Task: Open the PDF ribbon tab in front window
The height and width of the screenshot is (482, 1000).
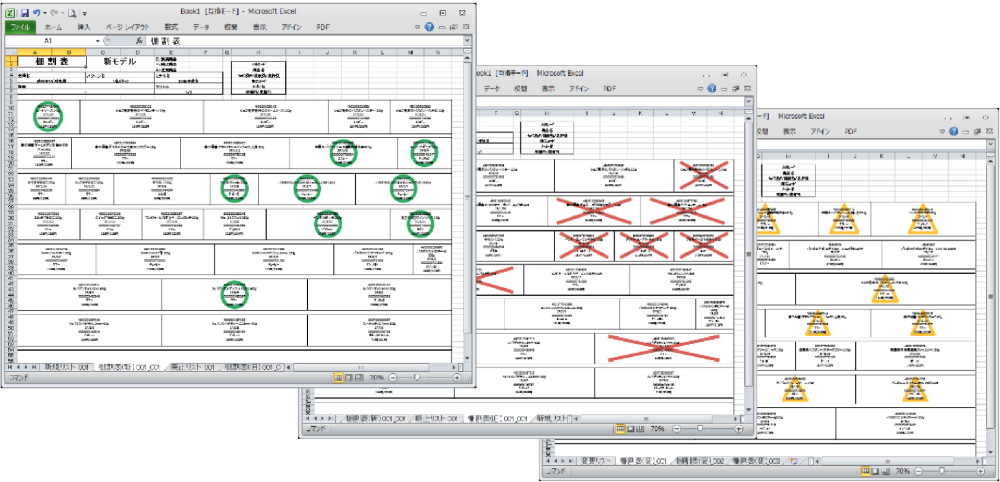Action: click(322, 27)
